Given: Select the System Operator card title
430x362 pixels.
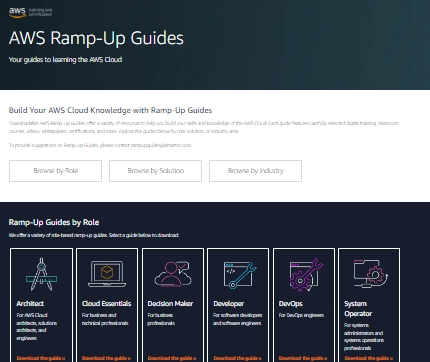Looking at the screenshot, I should [358, 309].
